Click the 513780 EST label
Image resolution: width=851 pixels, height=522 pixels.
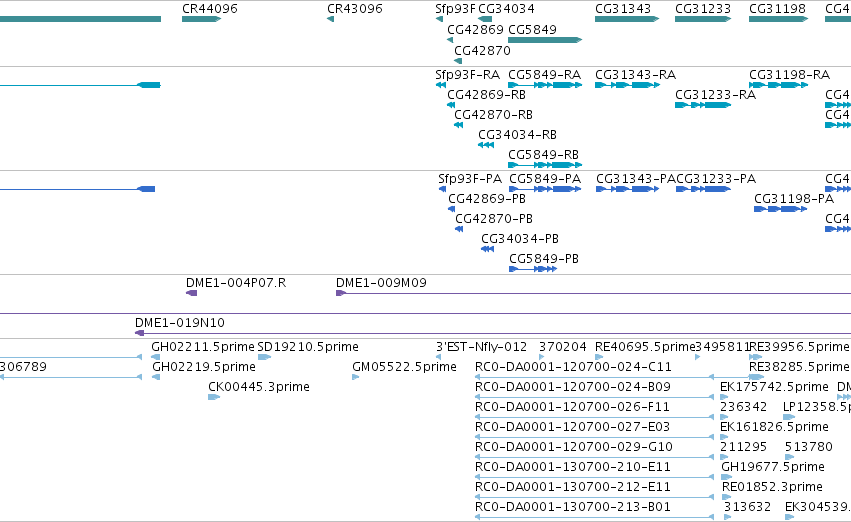809,447
